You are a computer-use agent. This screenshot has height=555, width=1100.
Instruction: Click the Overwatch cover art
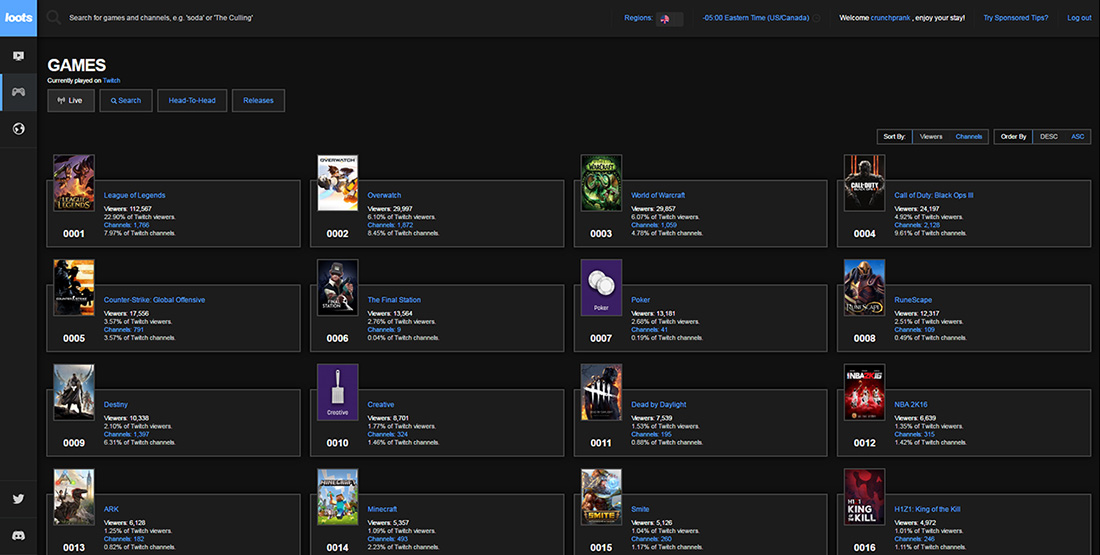337,183
